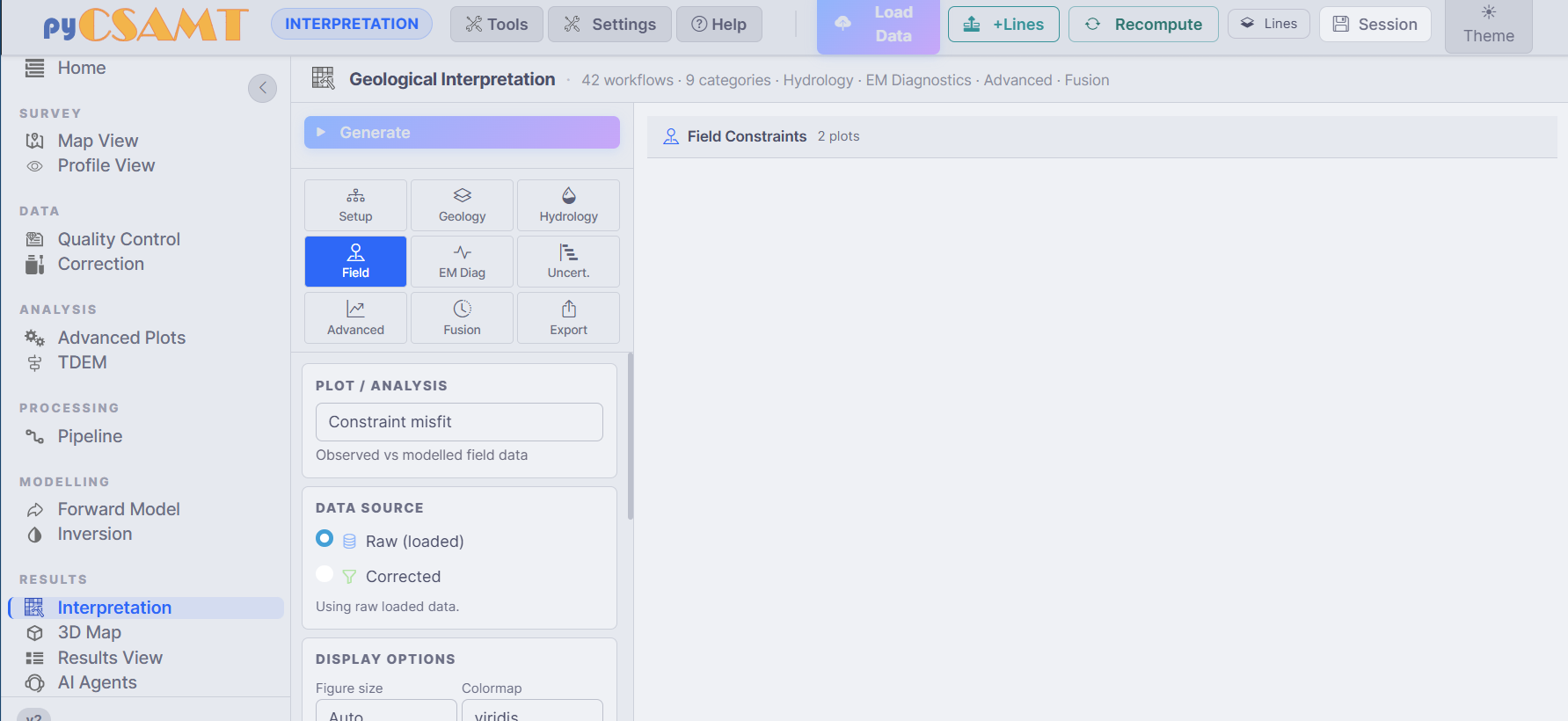This screenshot has height=721, width=1568.
Task: Go to Map View
Action: pos(82,141)
